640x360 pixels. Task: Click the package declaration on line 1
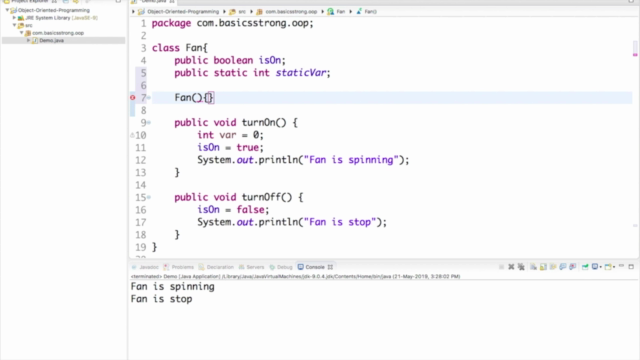[x=233, y=23]
